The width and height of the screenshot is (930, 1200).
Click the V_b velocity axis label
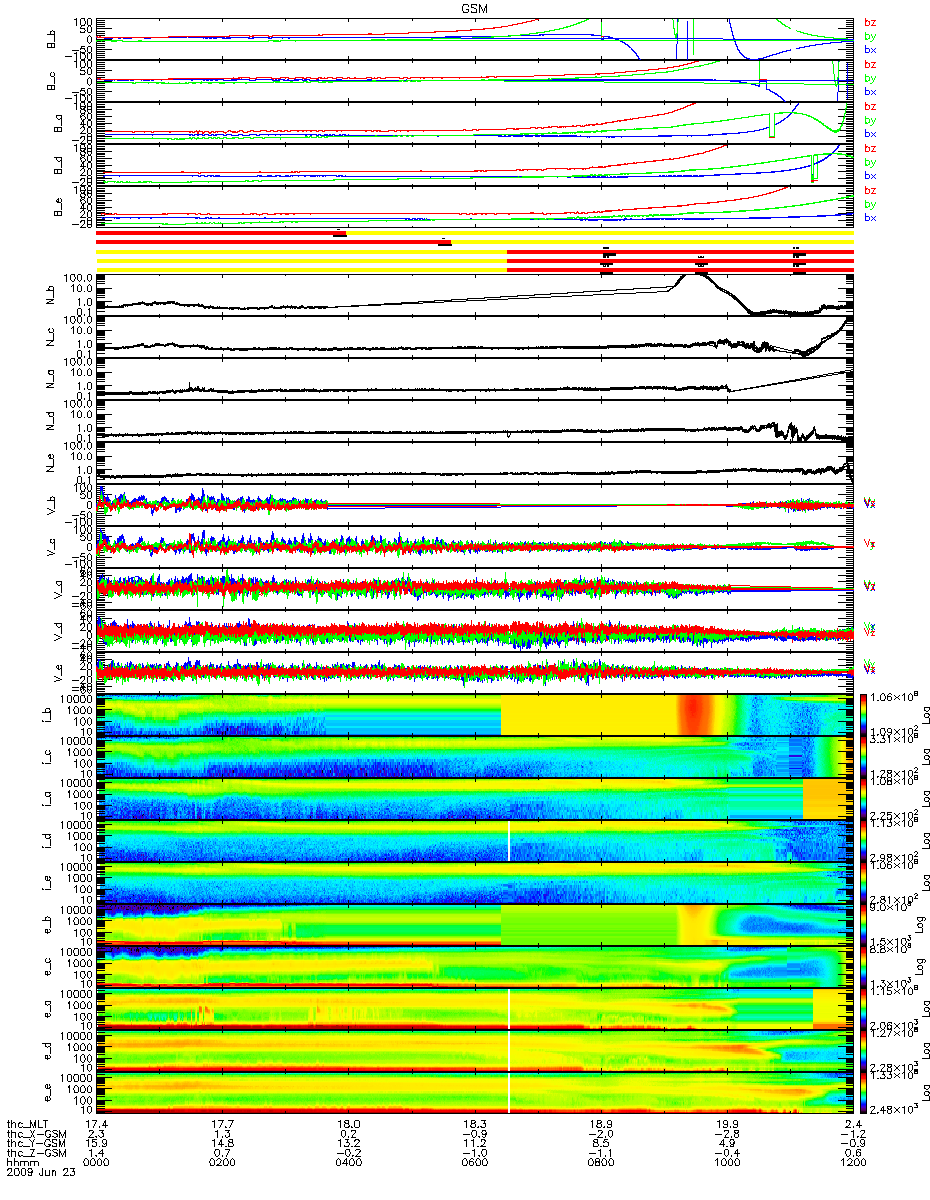click(50, 505)
